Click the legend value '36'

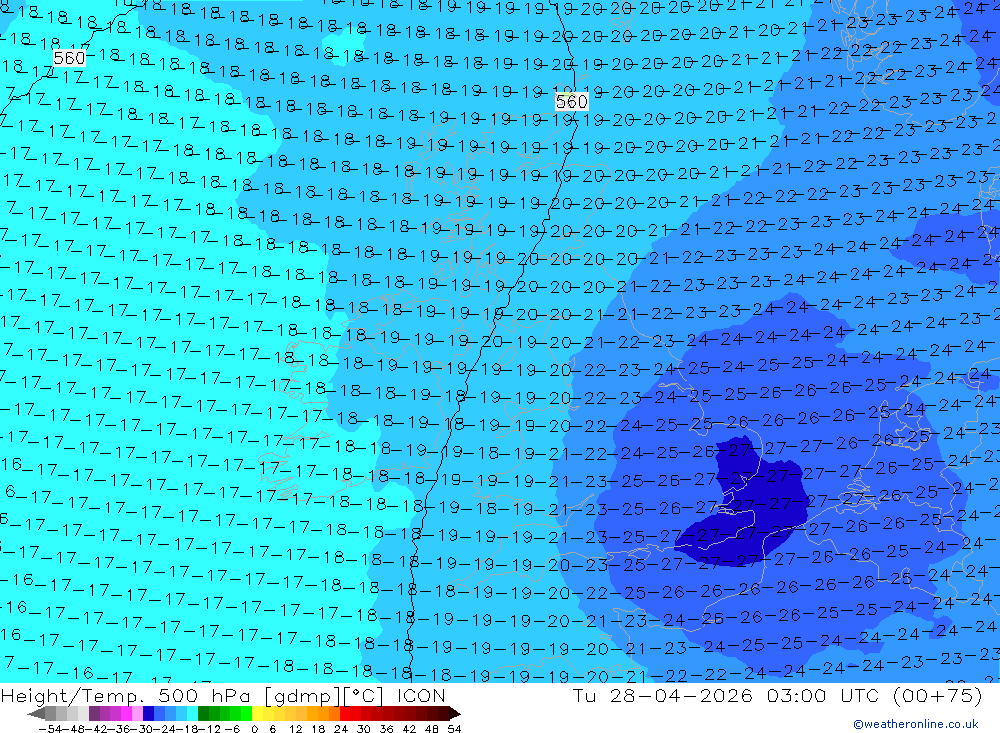386,729
